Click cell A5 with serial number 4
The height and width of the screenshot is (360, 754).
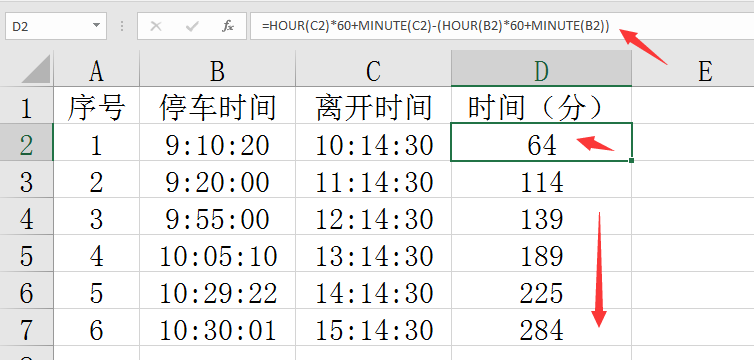click(x=96, y=253)
